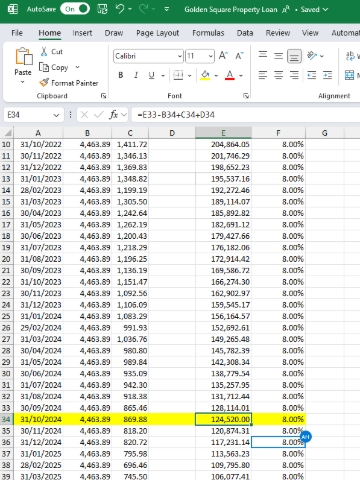Switch to the Draw tab
This screenshot has width=360, height=480.
(x=114, y=33)
